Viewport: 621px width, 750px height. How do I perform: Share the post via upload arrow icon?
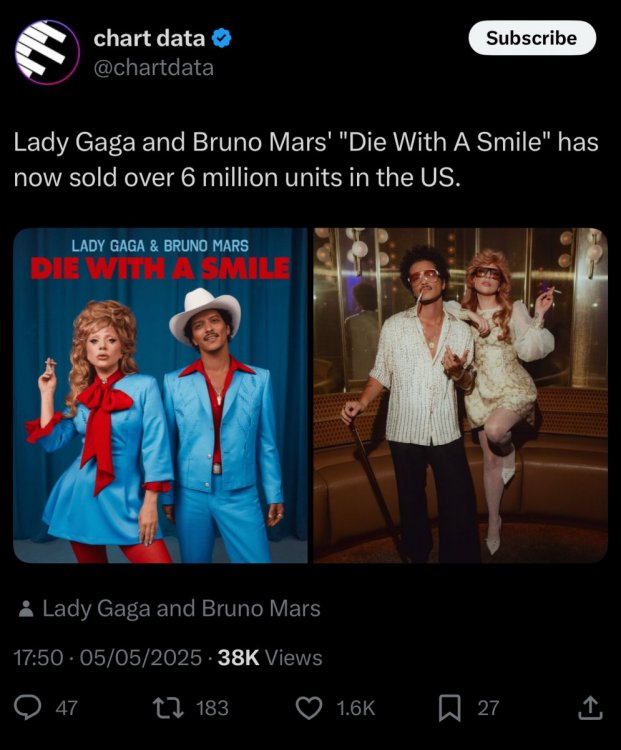[590, 708]
